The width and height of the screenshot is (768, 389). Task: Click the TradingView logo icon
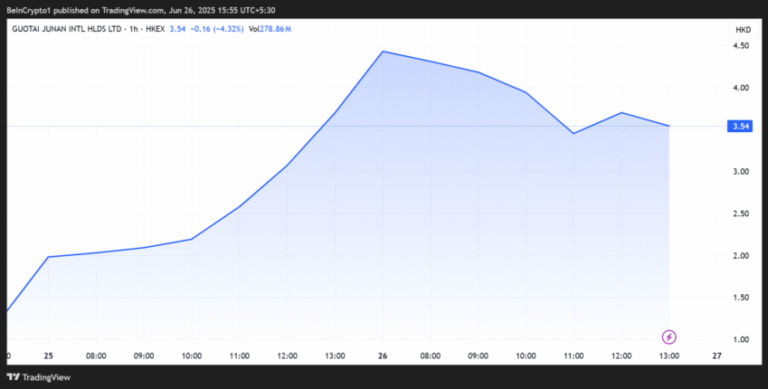click(14, 377)
